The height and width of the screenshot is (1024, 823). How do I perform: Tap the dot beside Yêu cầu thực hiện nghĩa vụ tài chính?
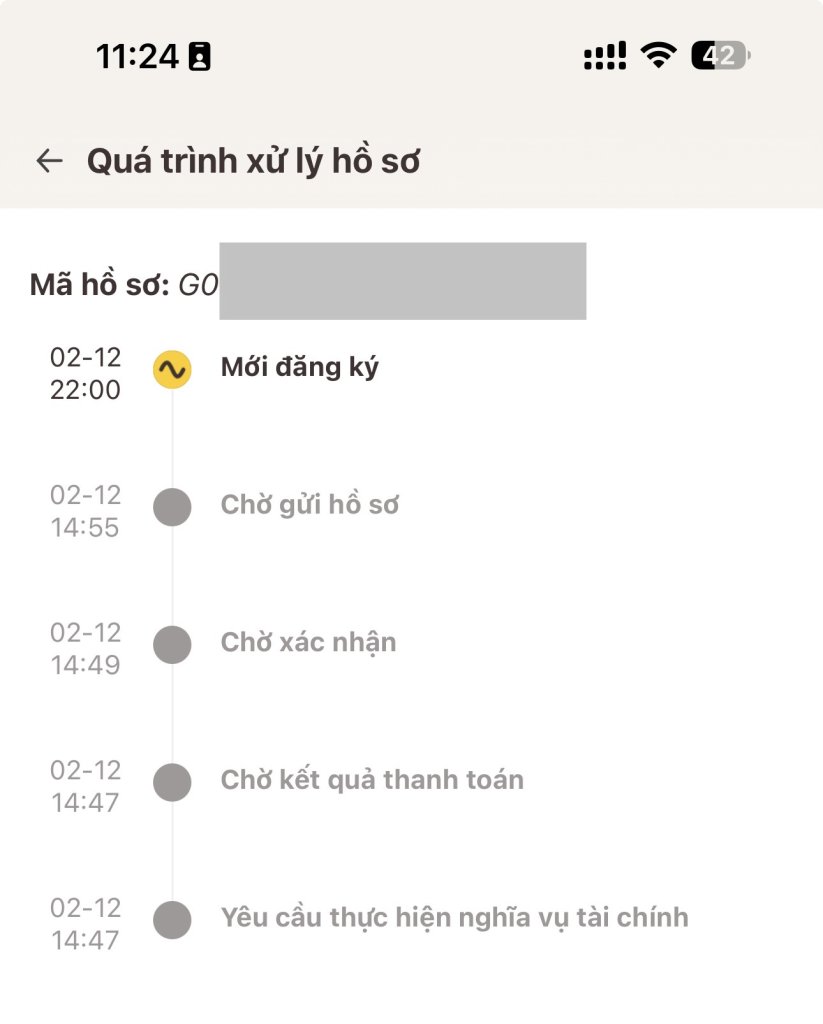(172, 919)
